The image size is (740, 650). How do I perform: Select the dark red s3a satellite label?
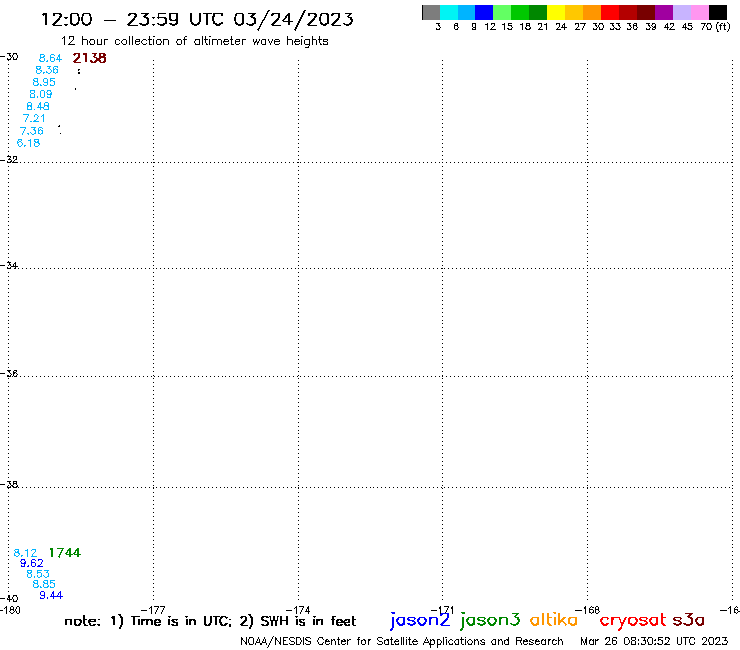point(688,620)
